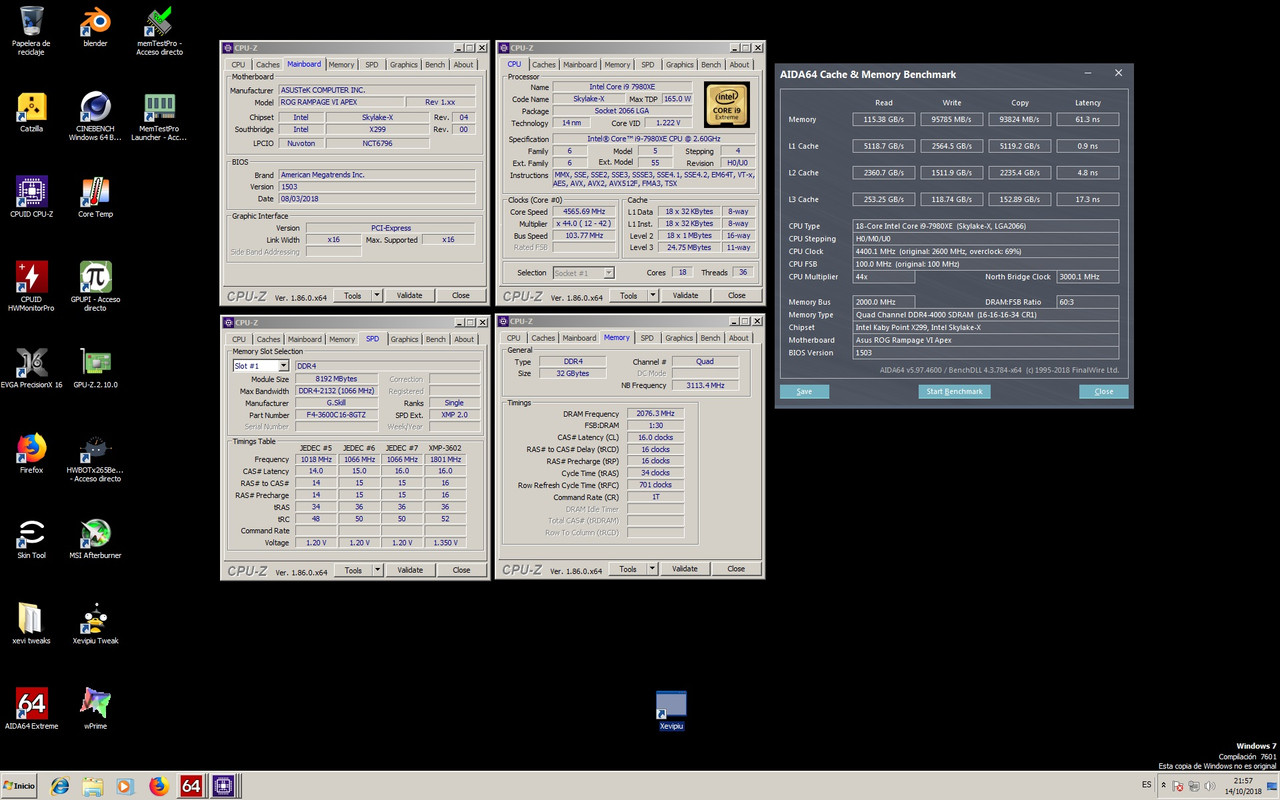Open Tools dropdown arrow in CPU tab window

click(x=653, y=296)
